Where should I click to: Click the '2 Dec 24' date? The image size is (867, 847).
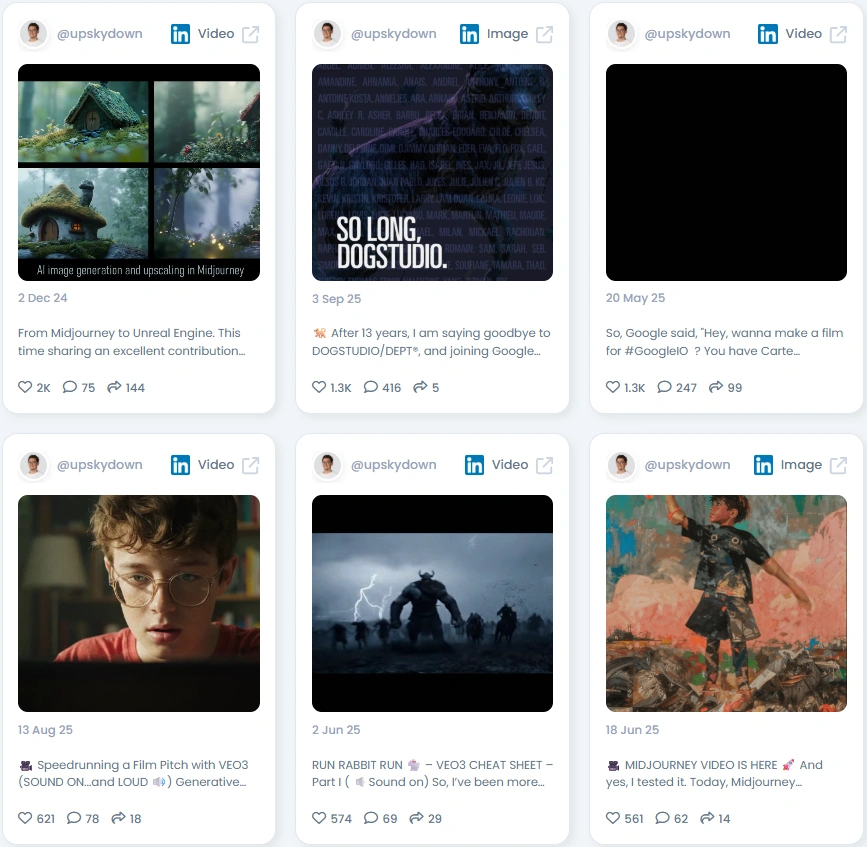43,298
